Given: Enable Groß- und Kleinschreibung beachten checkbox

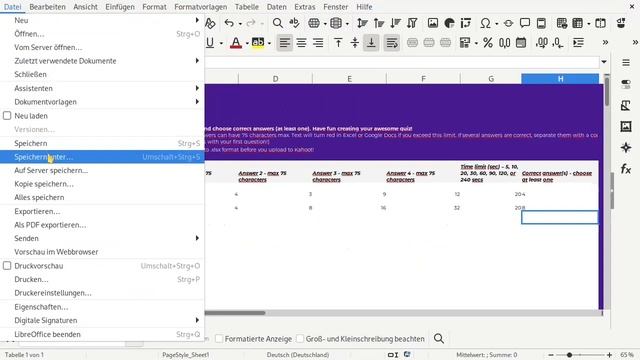Looking at the screenshot, I should pyautogui.click(x=300, y=339).
